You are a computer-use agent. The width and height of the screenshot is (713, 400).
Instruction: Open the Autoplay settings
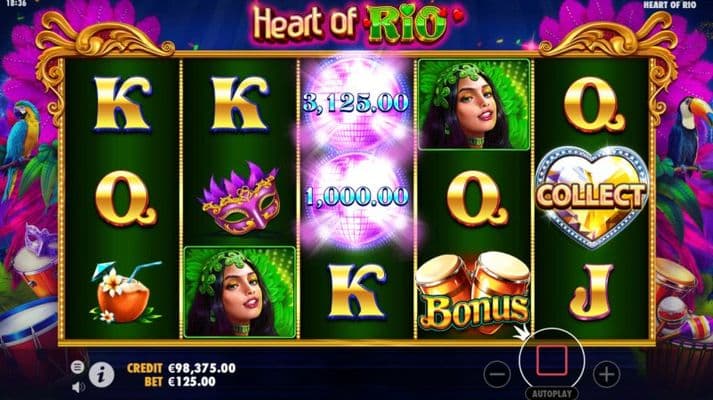[552, 394]
